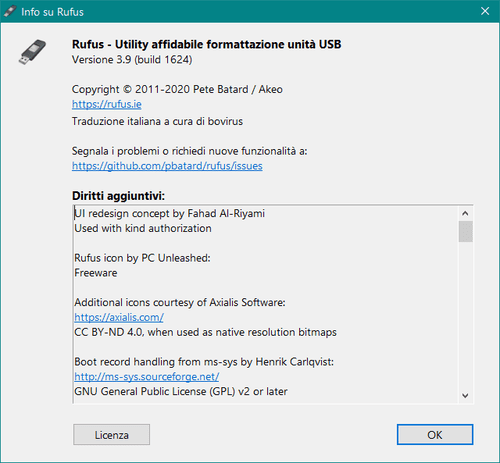500x463 pixels.
Task: Confirm the dialog with OK
Action: click(435, 435)
